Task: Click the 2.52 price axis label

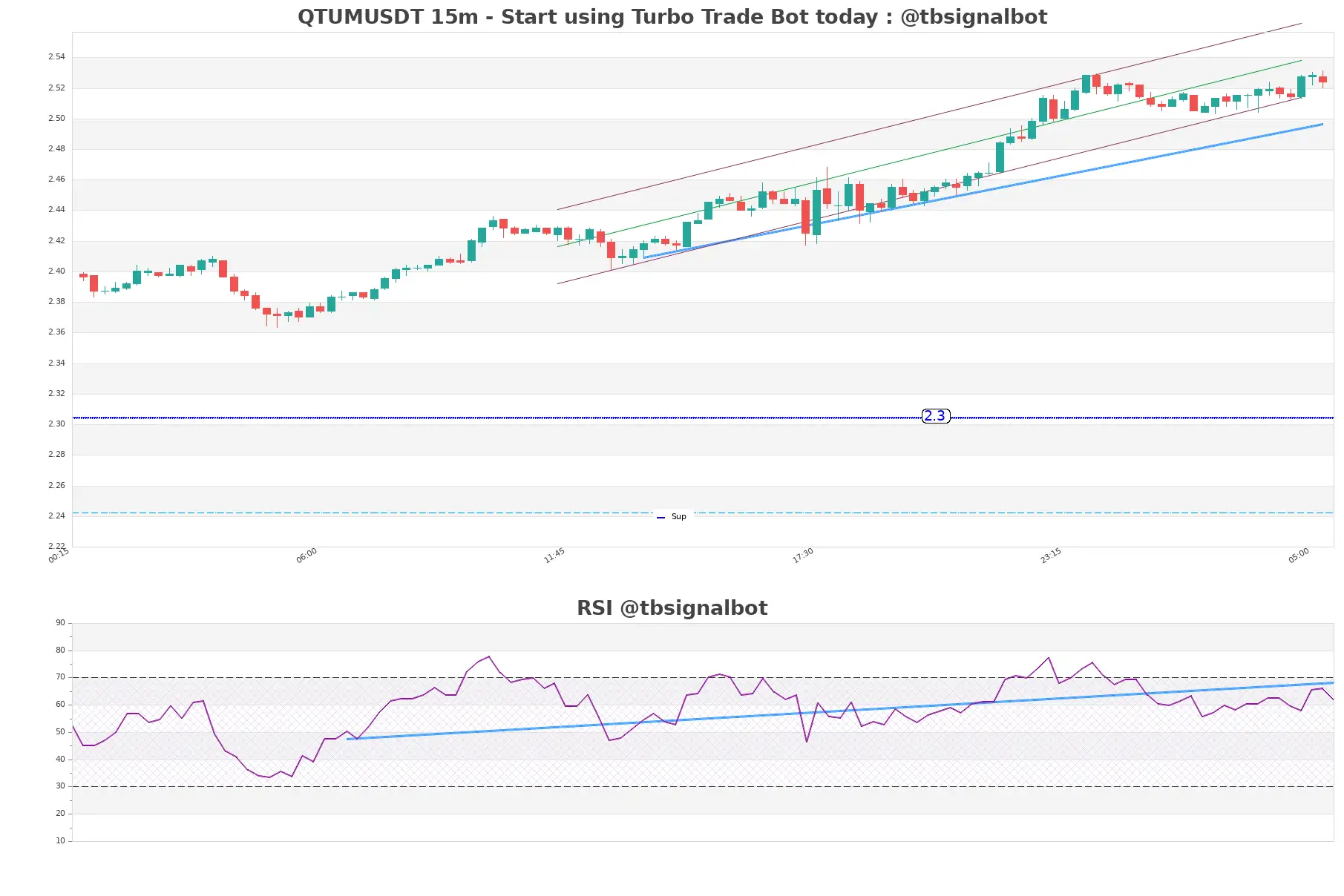Action: click(x=56, y=88)
